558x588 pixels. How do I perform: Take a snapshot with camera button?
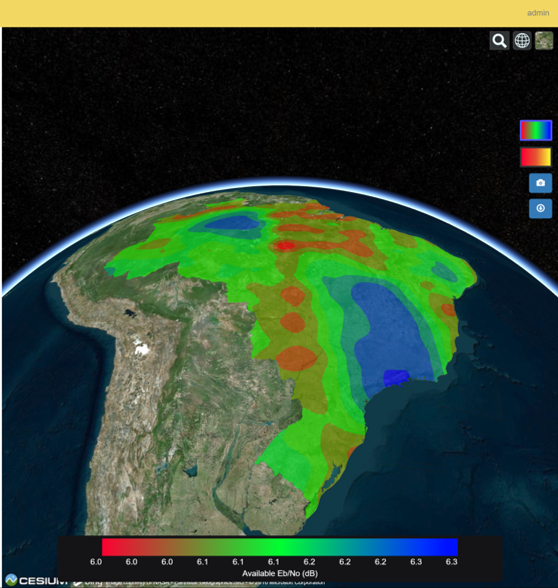pyautogui.click(x=540, y=183)
